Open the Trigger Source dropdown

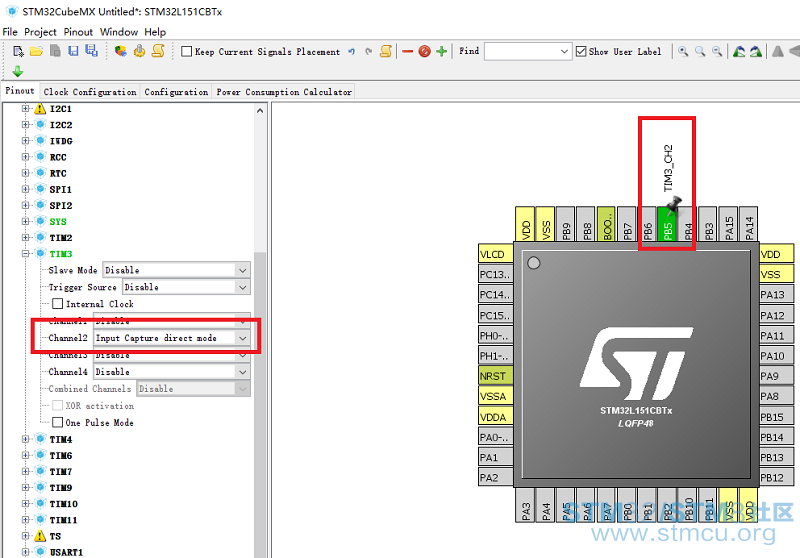[243, 287]
